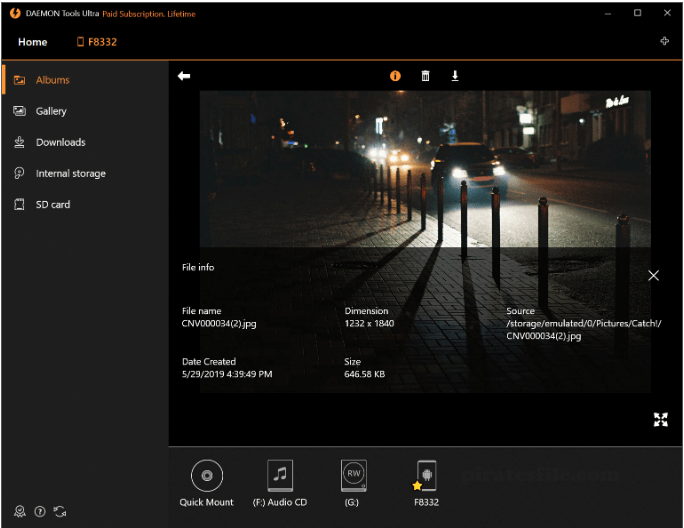Open Albums in the sidebar
This screenshot has width=684, height=528.
point(85,80)
